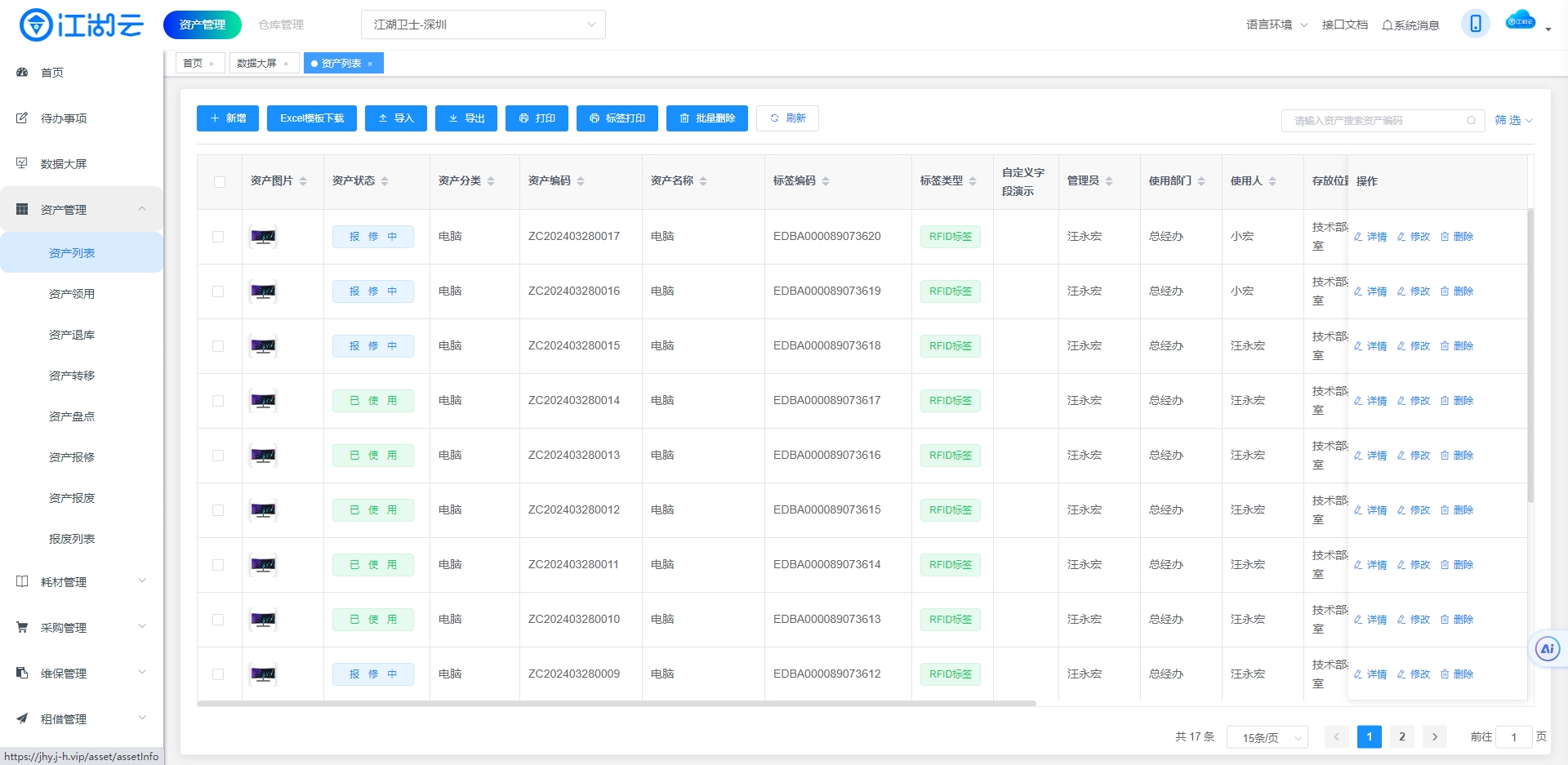The image size is (1568, 765).
Task: Open the asset image thumbnail for ZC202403280014
Action: (263, 401)
